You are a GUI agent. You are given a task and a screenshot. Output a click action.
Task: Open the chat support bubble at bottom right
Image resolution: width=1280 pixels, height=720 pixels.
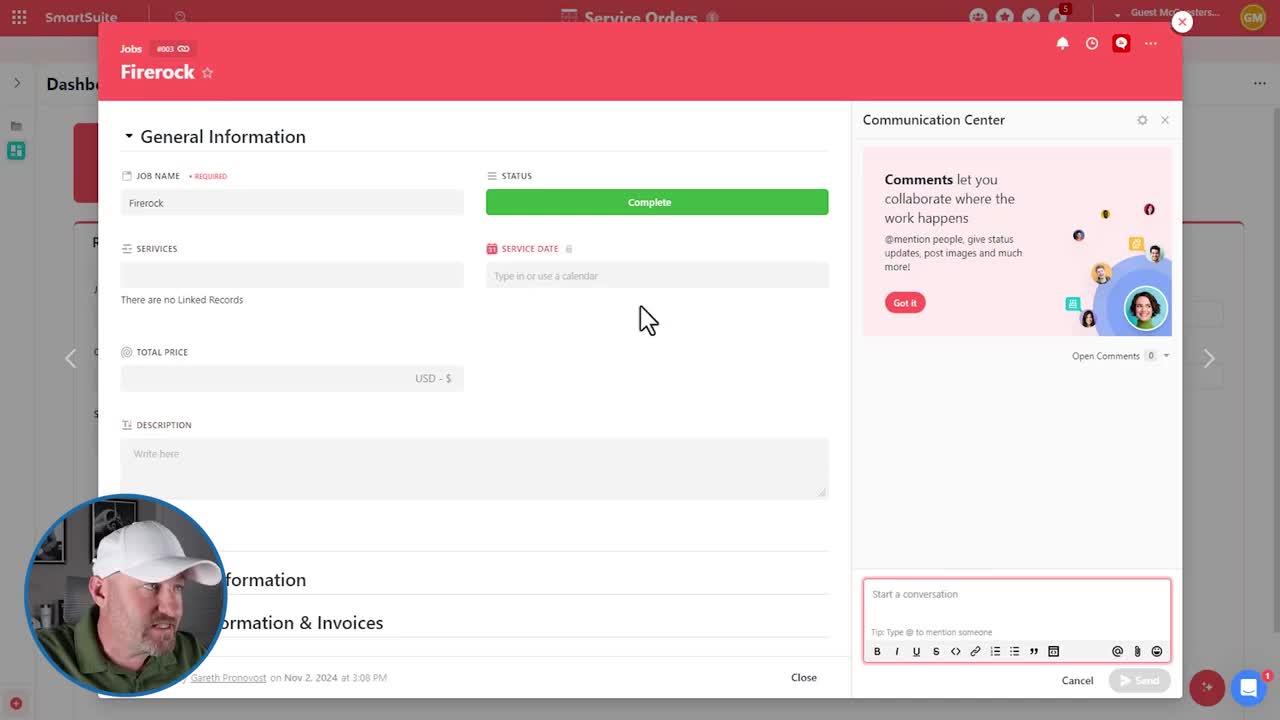tap(1248, 687)
